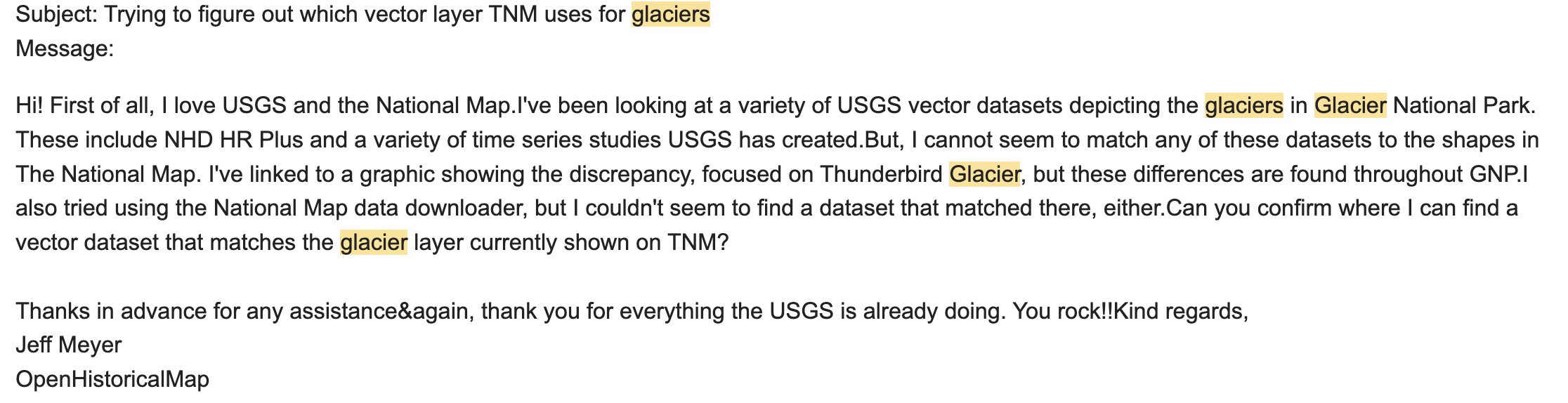Select highlighted 'glaciers' before 'in Glacier National'
The height and width of the screenshot is (403, 1568).
tap(1244, 105)
